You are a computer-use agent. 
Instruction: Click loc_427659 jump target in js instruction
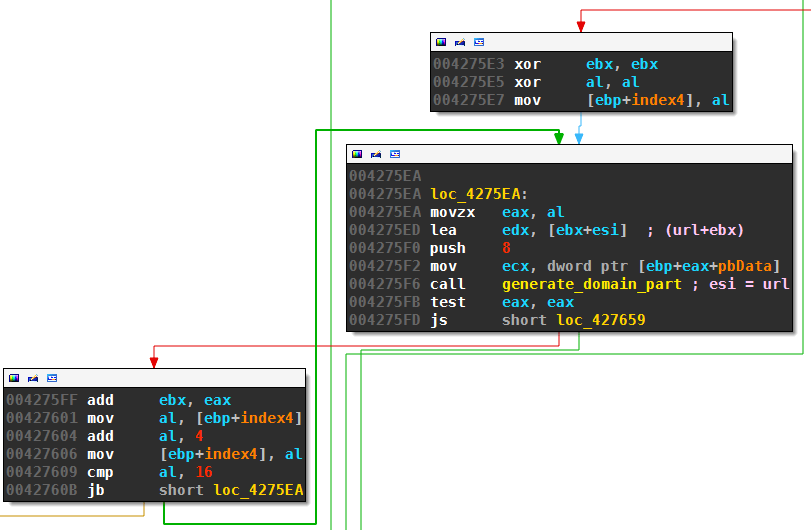click(602, 320)
